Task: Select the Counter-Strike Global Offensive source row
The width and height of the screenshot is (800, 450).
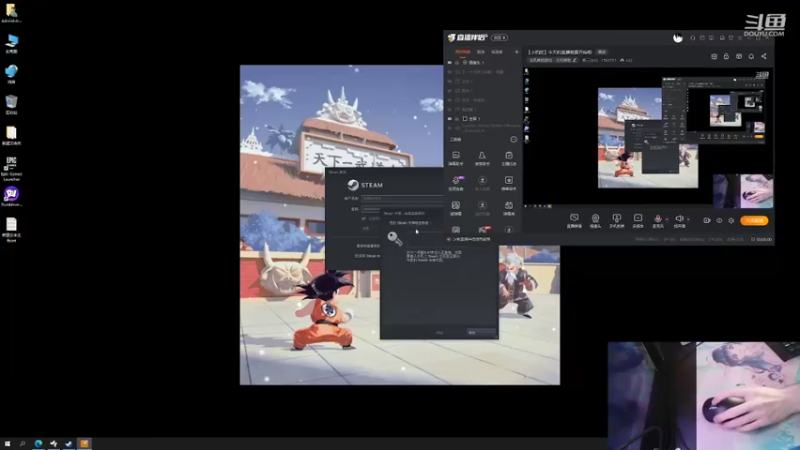Action: (483, 128)
